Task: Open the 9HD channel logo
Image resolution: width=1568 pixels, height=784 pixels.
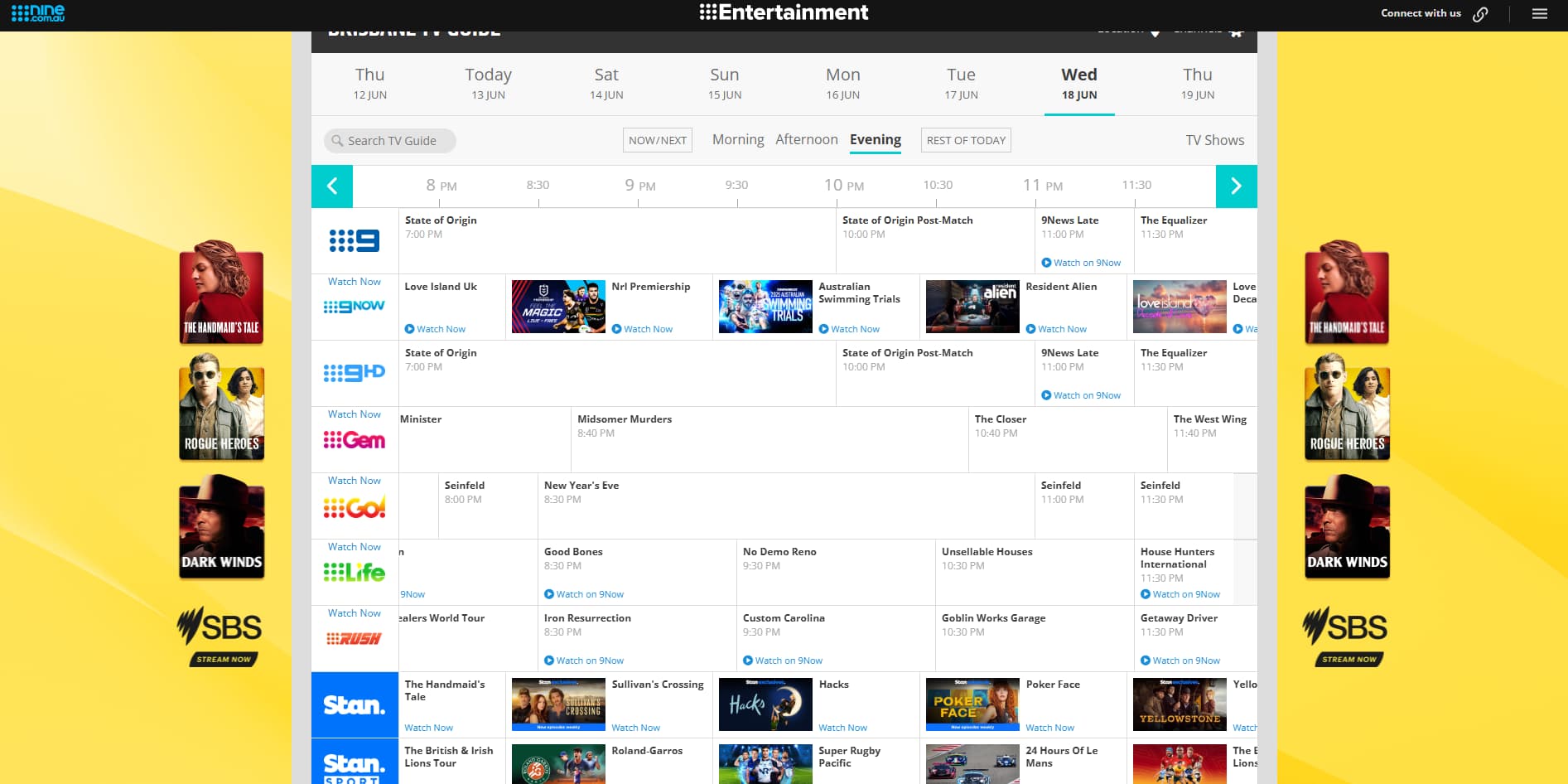Action: pyautogui.click(x=355, y=373)
